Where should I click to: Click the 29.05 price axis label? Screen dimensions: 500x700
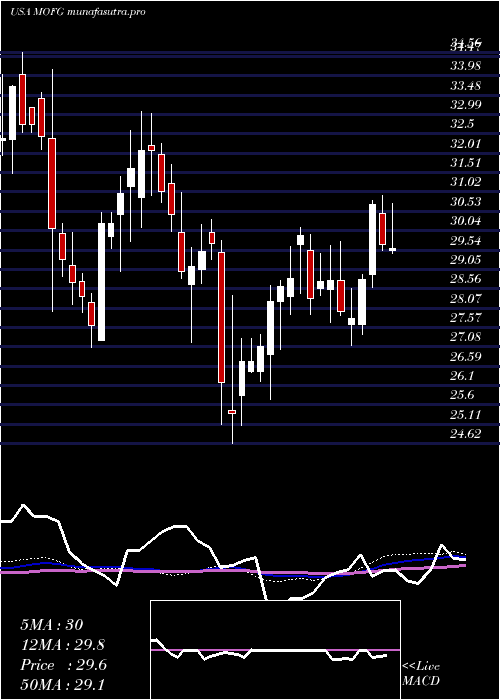pyautogui.click(x=466, y=260)
